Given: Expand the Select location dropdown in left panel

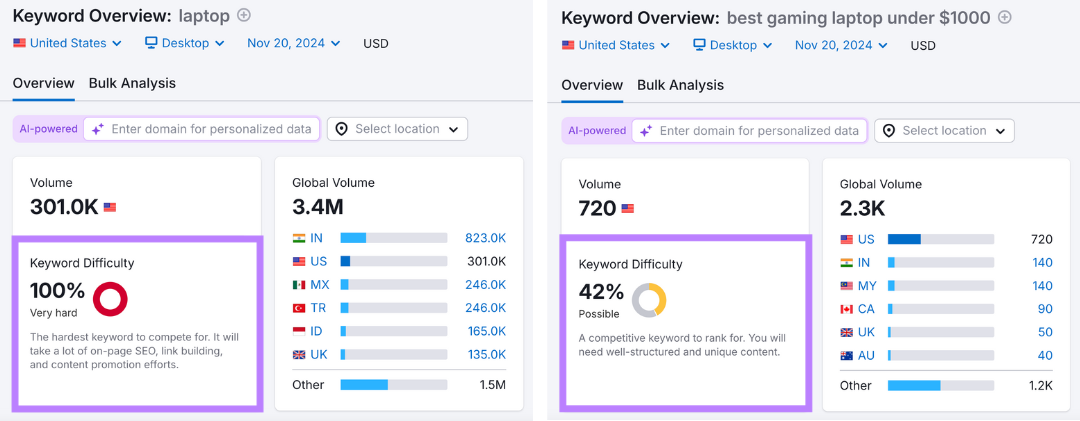Looking at the screenshot, I should click(397, 129).
